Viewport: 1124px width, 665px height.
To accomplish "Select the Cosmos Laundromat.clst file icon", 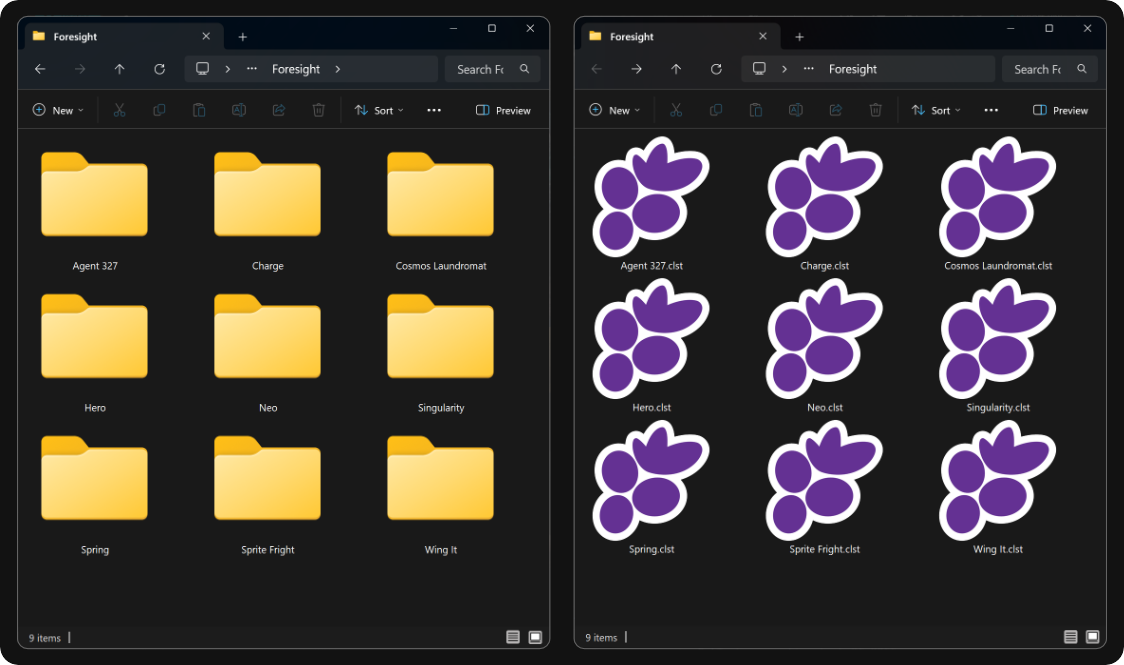I will (998, 197).
